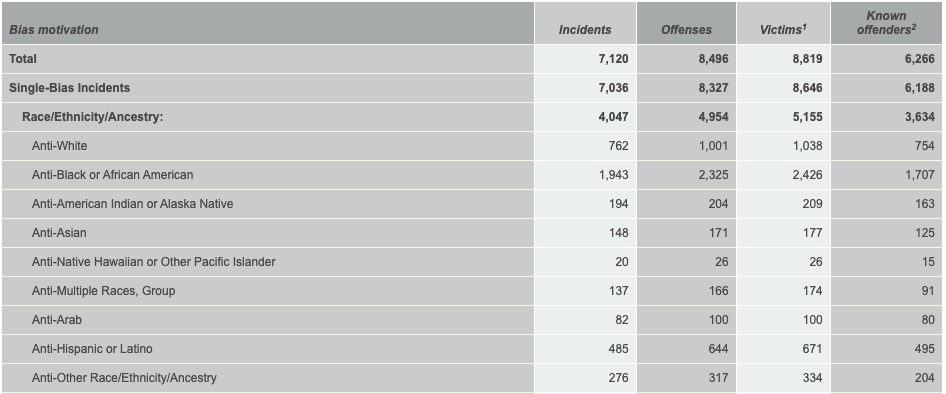Select Anti-Black known offenders value 1,707
This screenshot has height=394, width=946.
tap(920, 174)
